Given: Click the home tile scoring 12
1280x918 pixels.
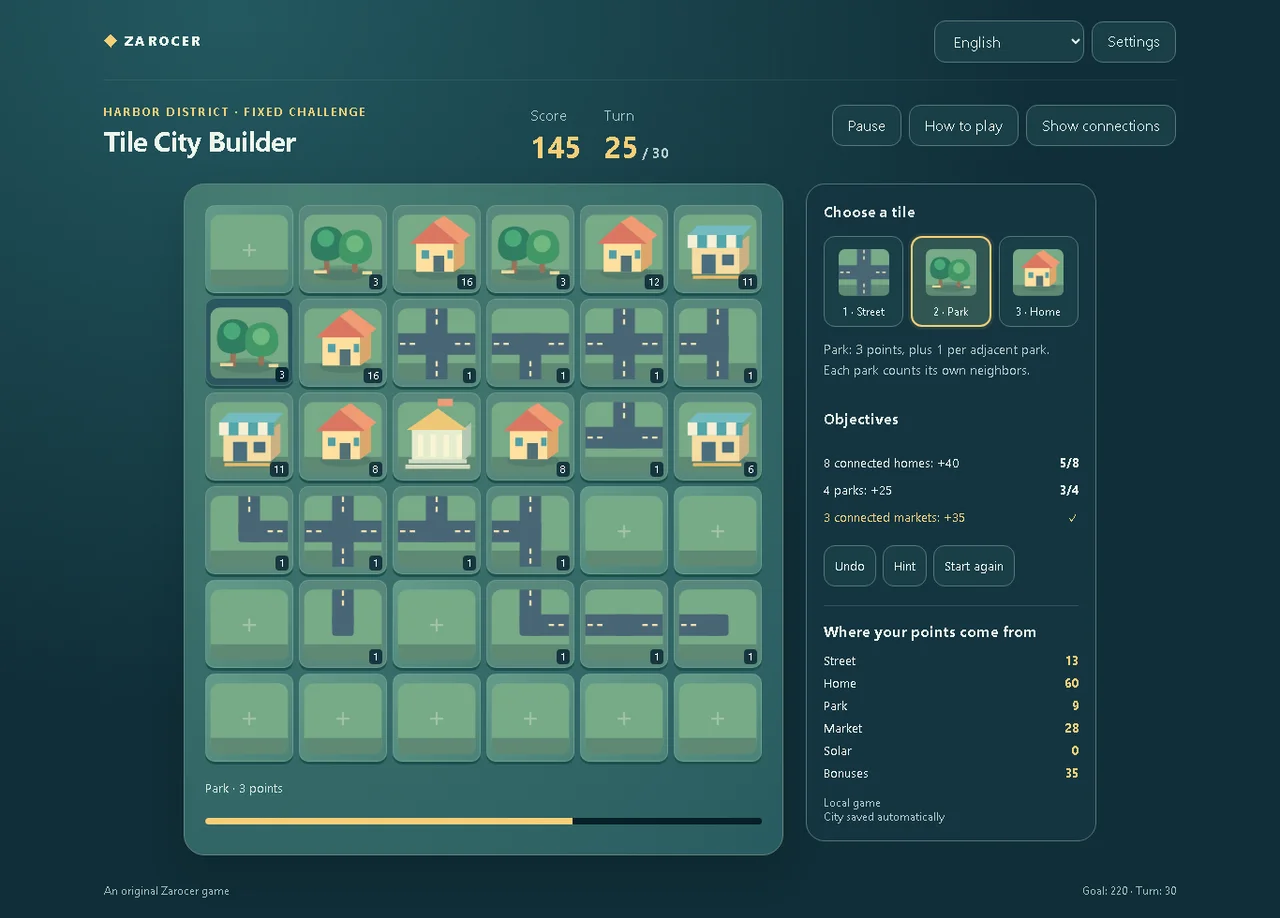Looking at the screenshot, I should (x=624, y=249).
